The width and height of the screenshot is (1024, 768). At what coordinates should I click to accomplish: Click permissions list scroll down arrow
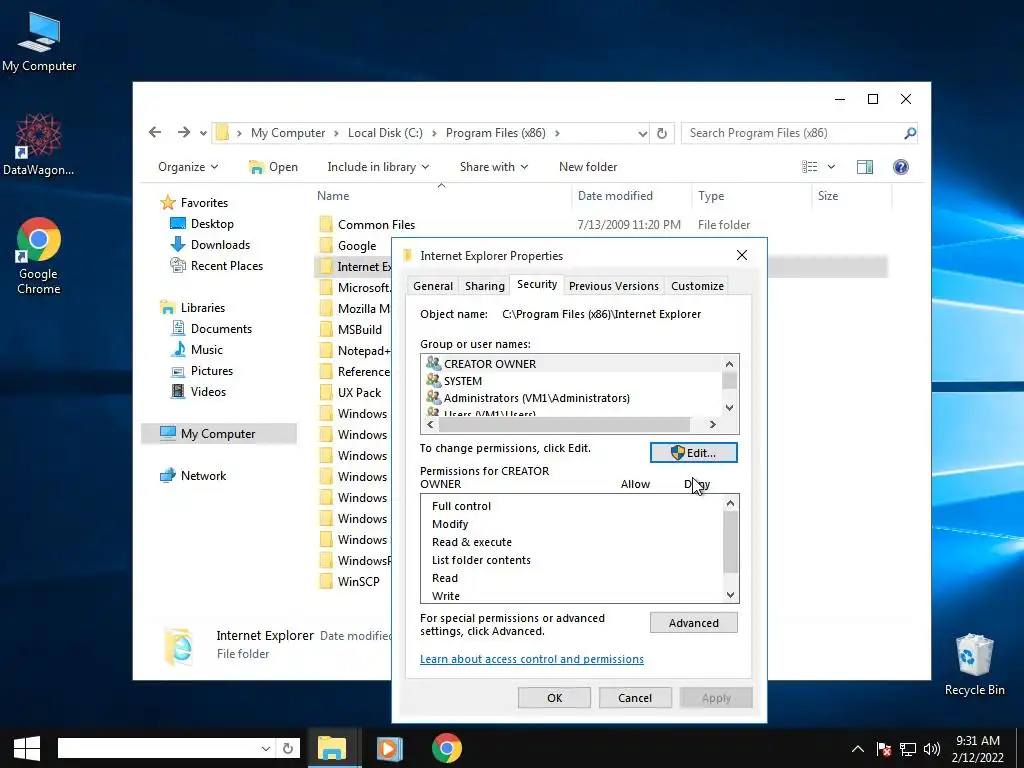[730, 595]
